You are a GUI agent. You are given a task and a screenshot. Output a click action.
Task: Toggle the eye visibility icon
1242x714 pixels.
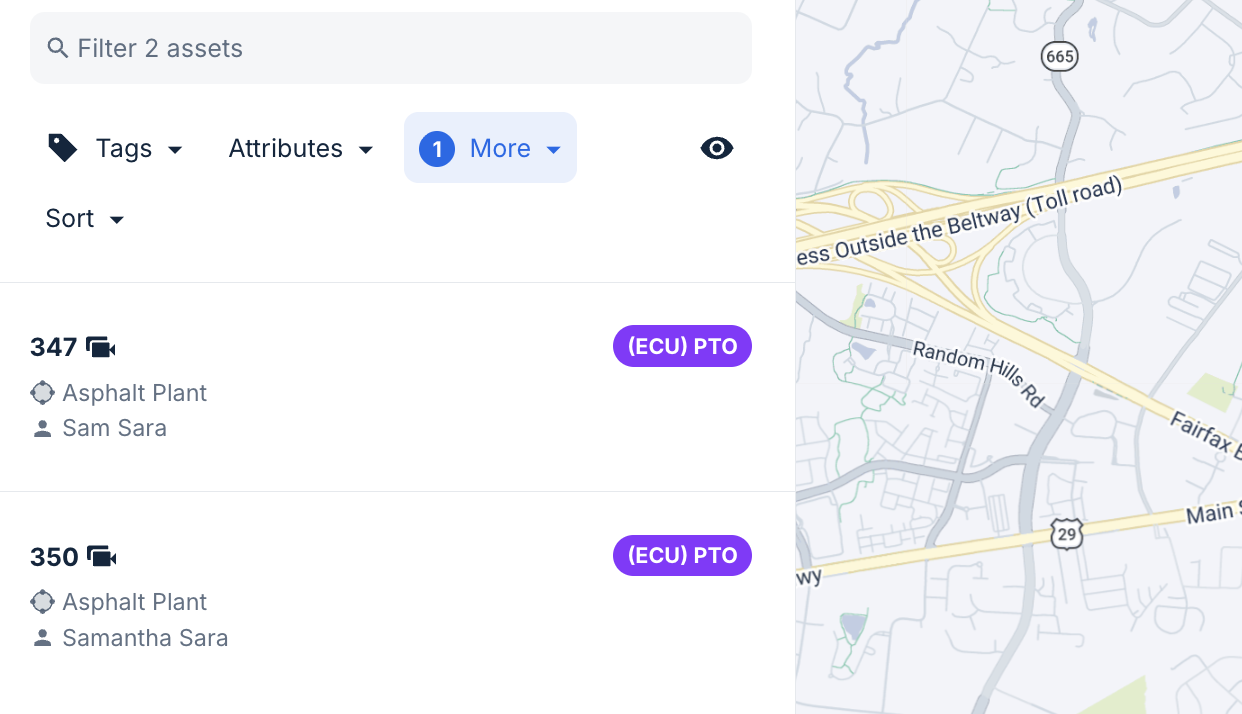pos(717,148)
